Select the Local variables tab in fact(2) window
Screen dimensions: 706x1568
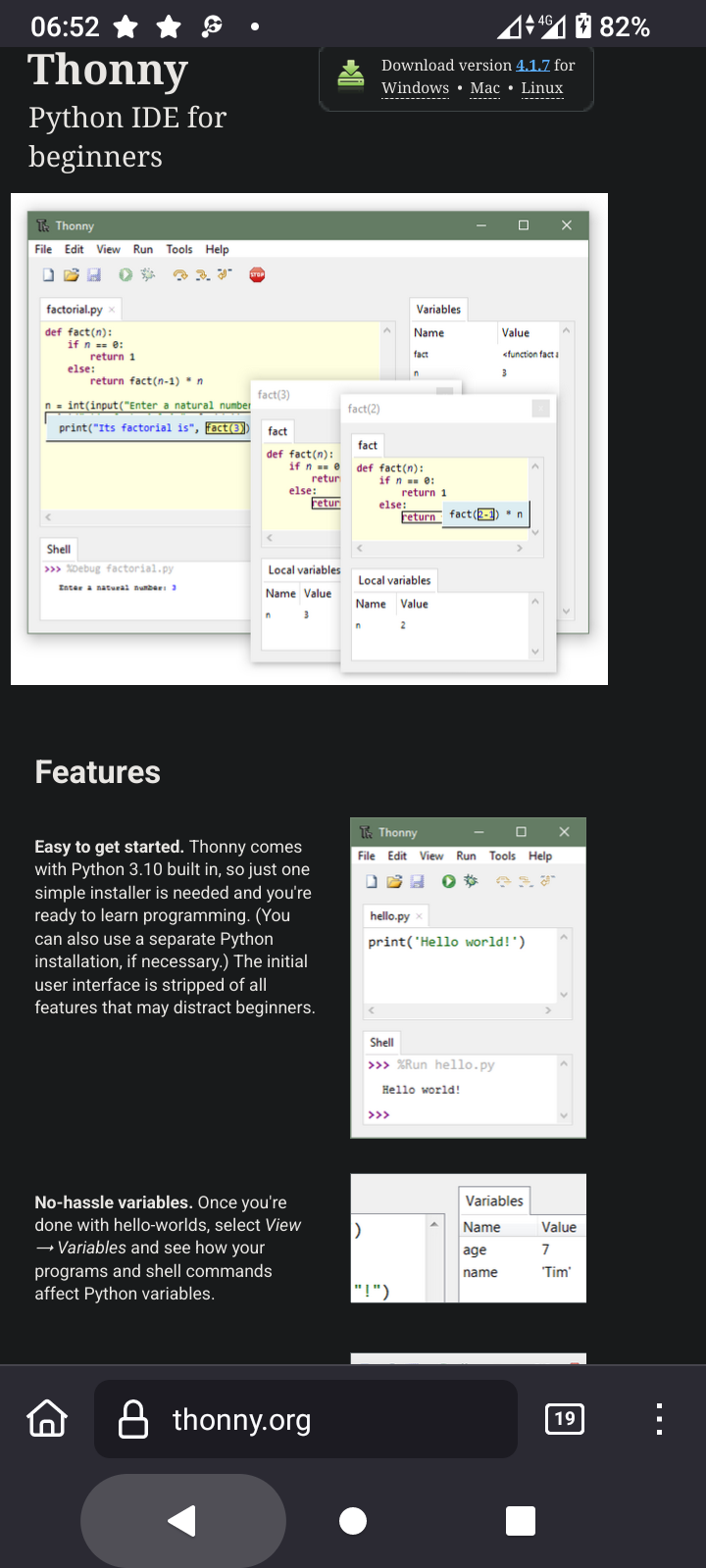point(394,581)
